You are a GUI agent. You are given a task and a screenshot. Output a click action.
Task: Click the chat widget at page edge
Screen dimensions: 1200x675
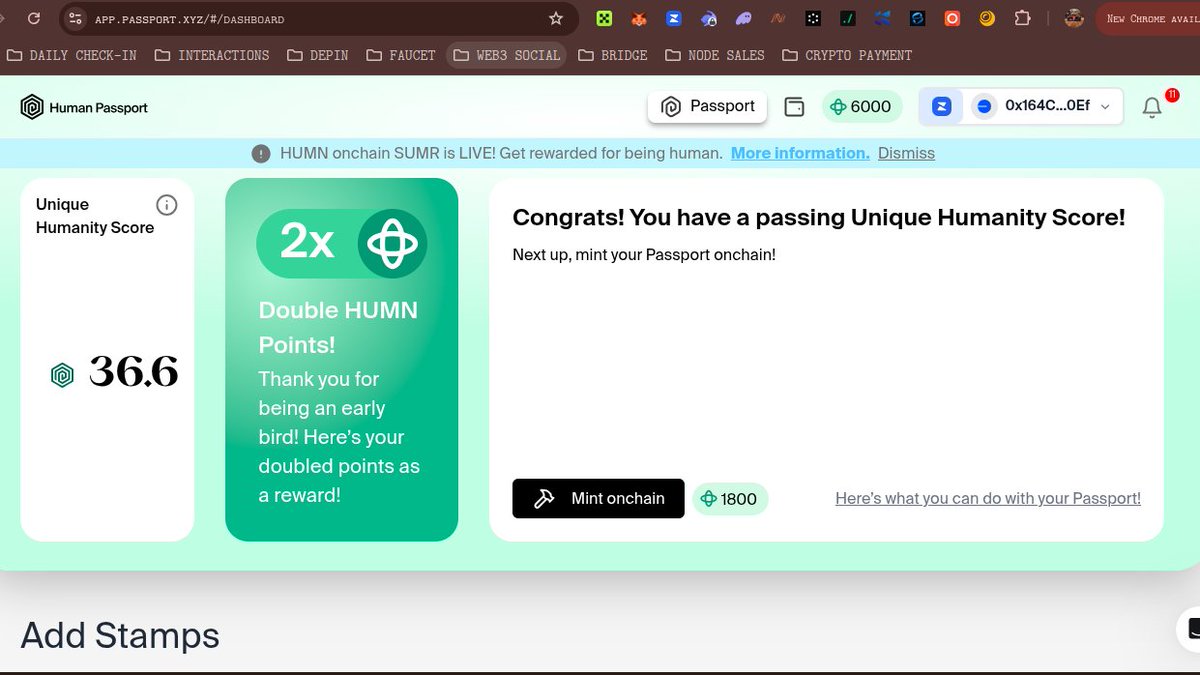point(1190,628)
